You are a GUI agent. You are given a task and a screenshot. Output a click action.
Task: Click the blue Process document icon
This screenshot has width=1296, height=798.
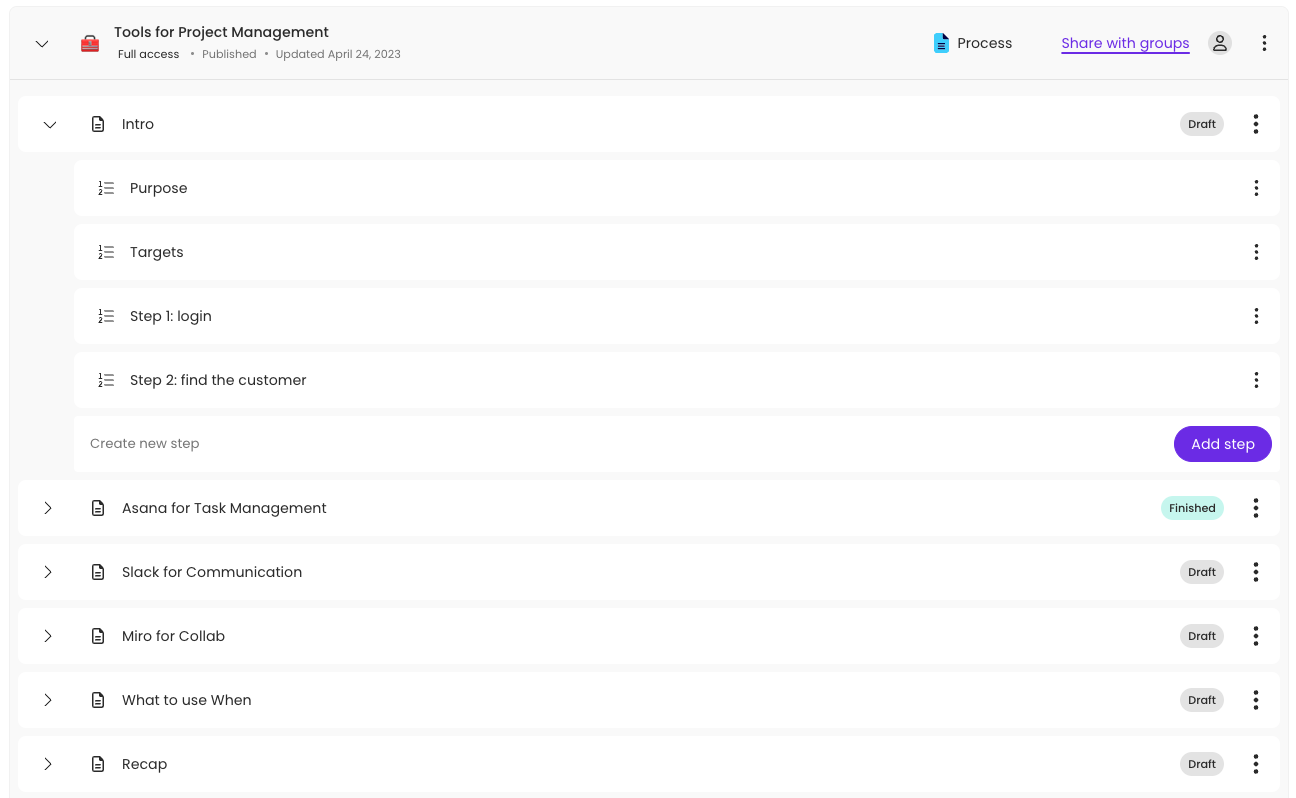pos(941,43)
